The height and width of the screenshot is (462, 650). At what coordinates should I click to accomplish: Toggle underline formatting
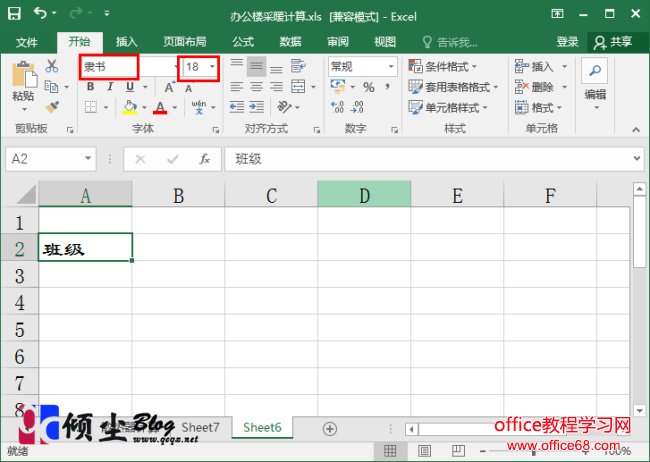(x=130, y=87)
